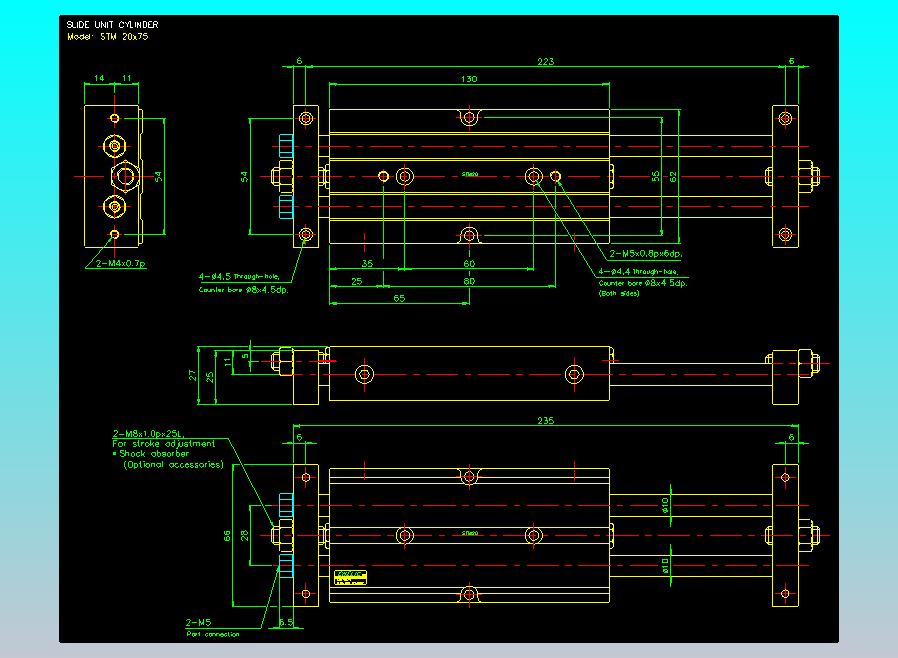Image resolution: width=898 pixels, height=658 pixels.
Task: Select the "Model: STM 20x75" label
Action: click(107, 36)
